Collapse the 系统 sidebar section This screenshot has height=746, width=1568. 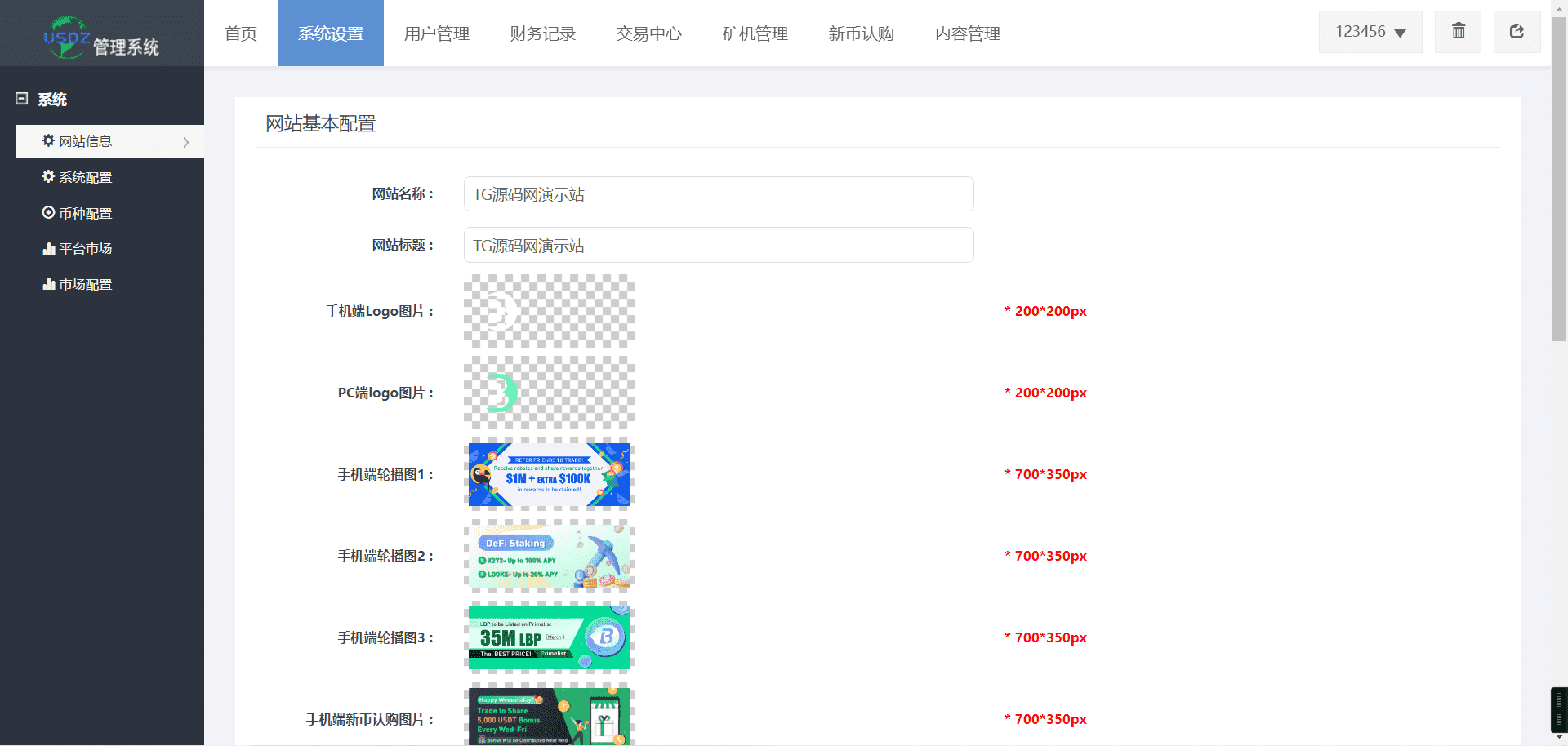pos(22,99)
